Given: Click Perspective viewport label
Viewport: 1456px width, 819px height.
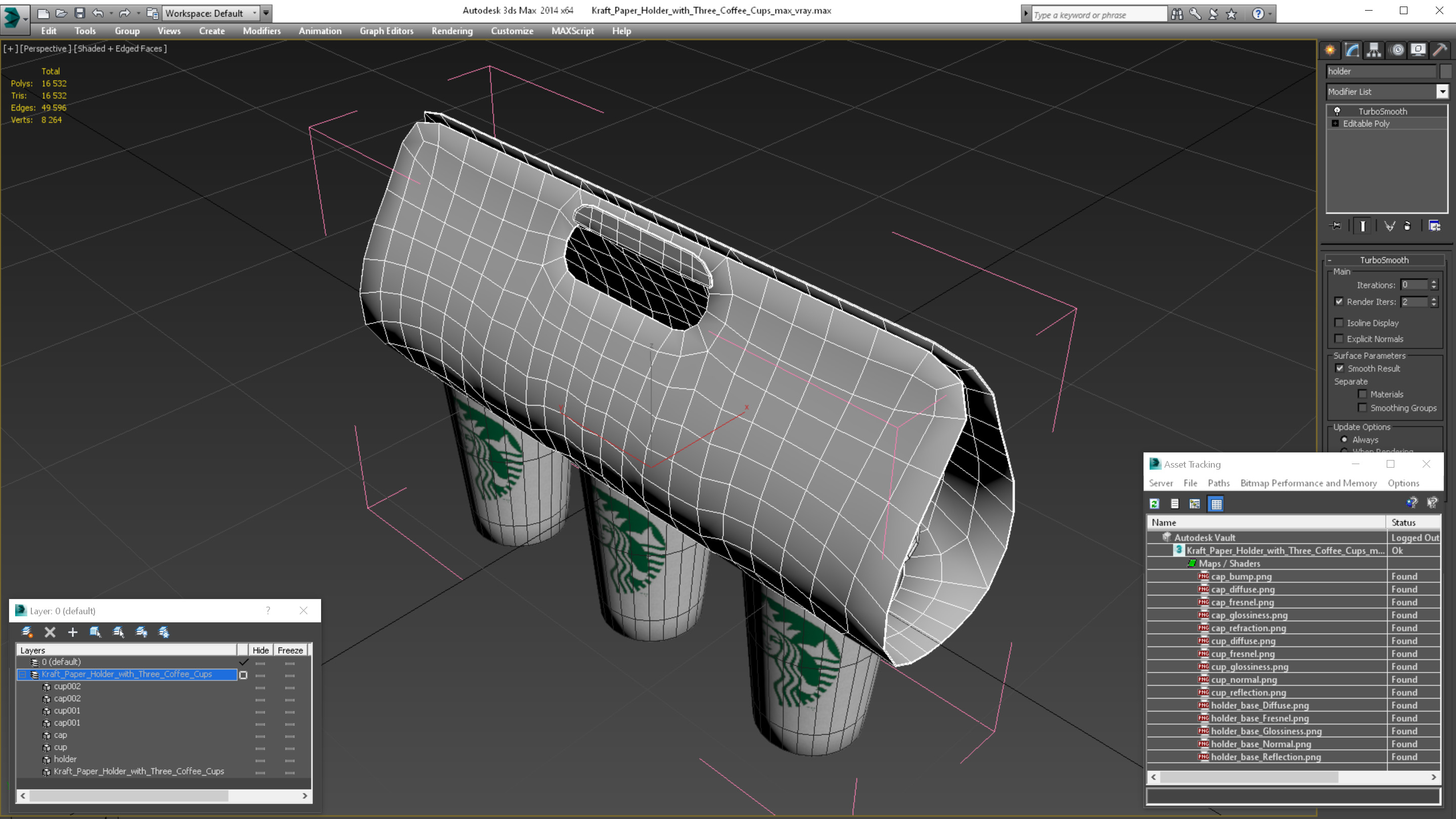Looking at the screenshot, I should pos(46,49).
